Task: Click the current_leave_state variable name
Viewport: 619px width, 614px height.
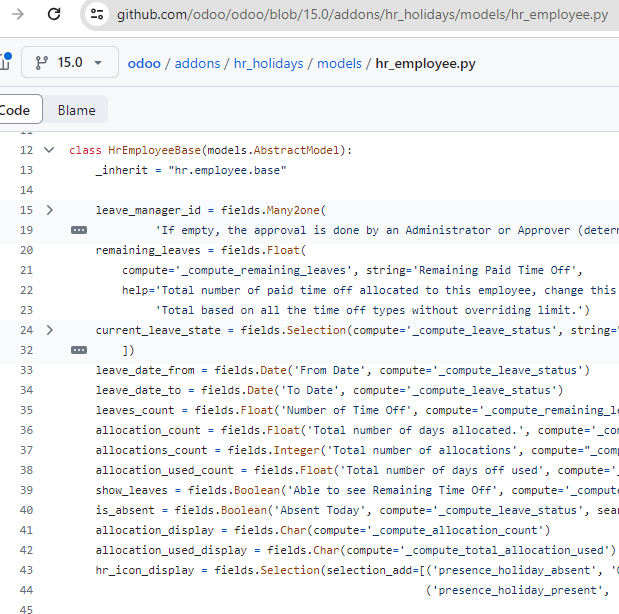Action: coord(158,330)
